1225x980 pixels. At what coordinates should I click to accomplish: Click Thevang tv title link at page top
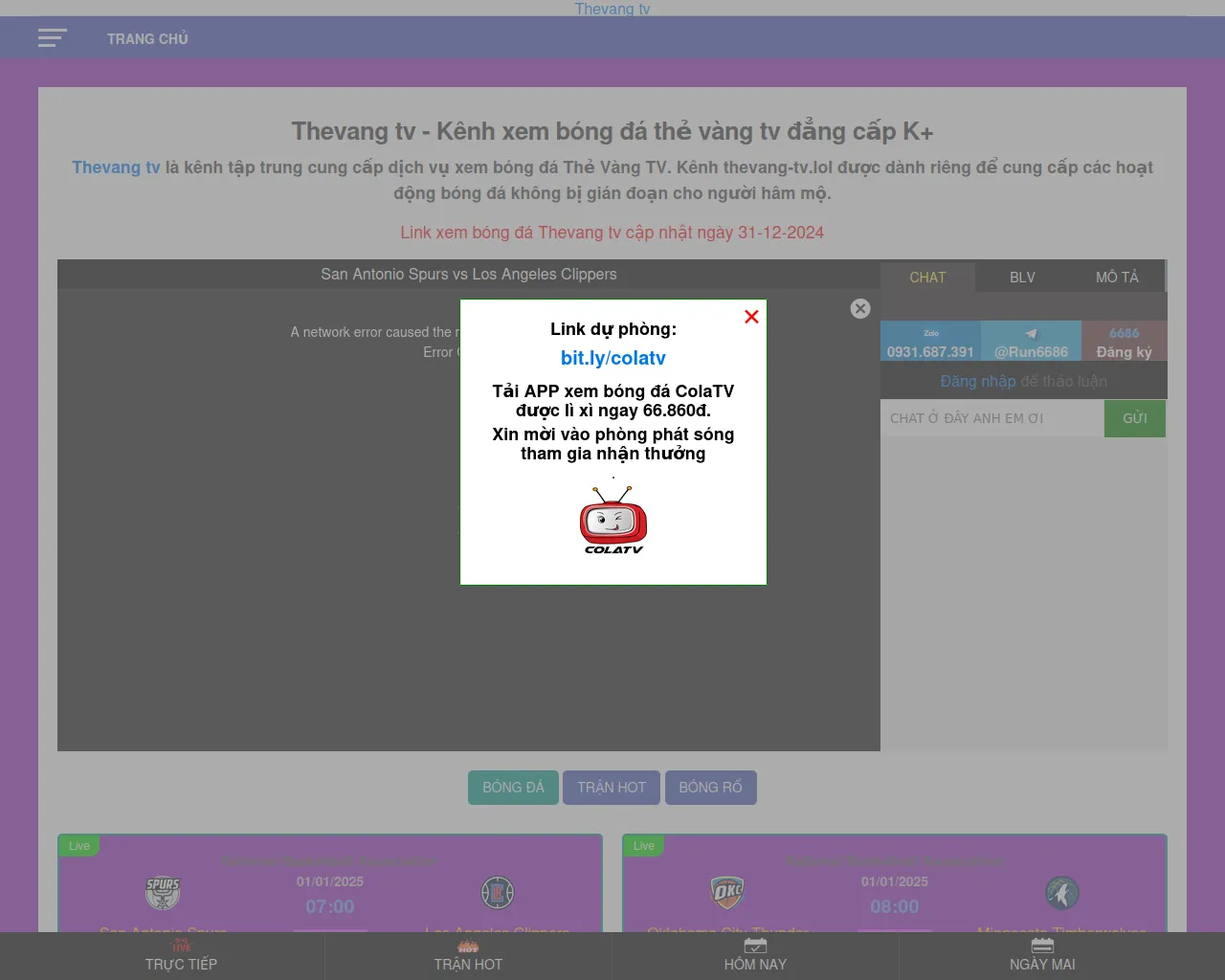click(x=612, y=9)
